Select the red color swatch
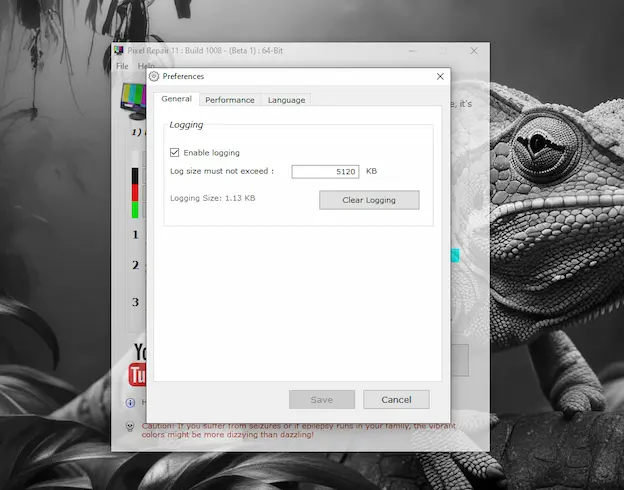The image size is (624, 490). pos(135,193)
